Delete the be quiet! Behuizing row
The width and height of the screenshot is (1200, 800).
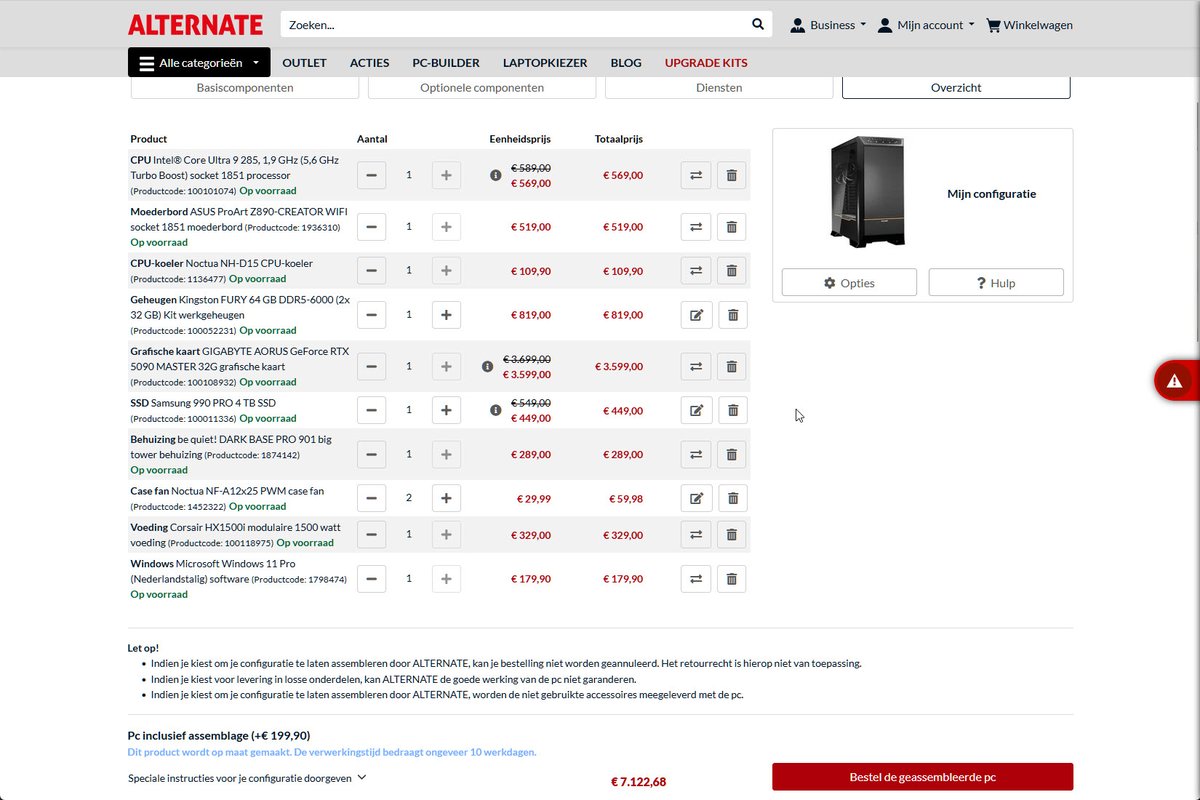731,454
